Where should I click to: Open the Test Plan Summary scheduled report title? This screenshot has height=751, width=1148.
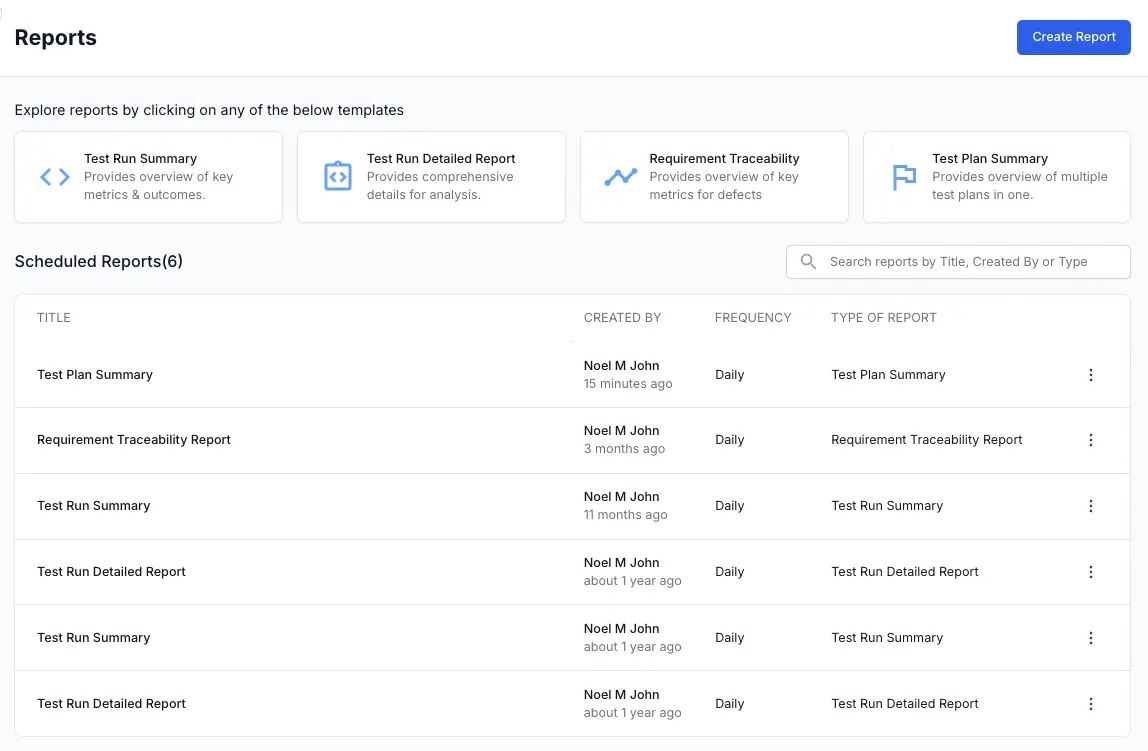(x=95, y=375)
